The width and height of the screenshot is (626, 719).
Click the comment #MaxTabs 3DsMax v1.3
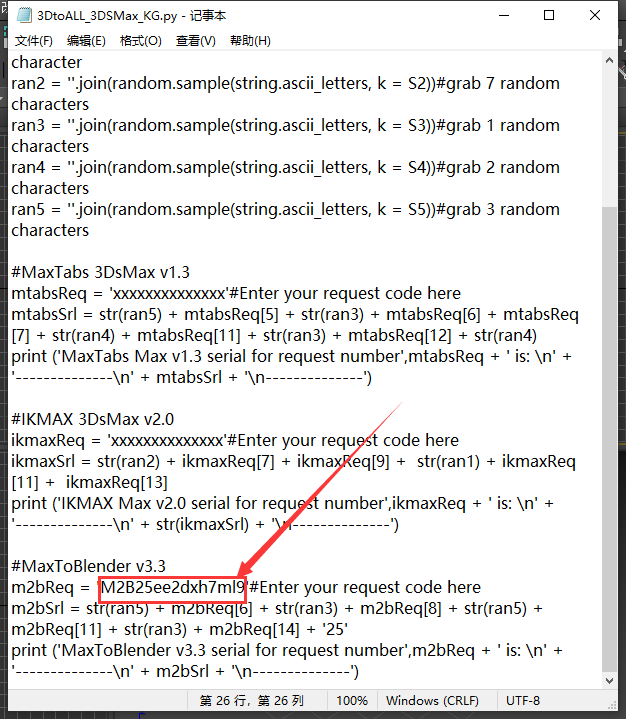[100, 272]
